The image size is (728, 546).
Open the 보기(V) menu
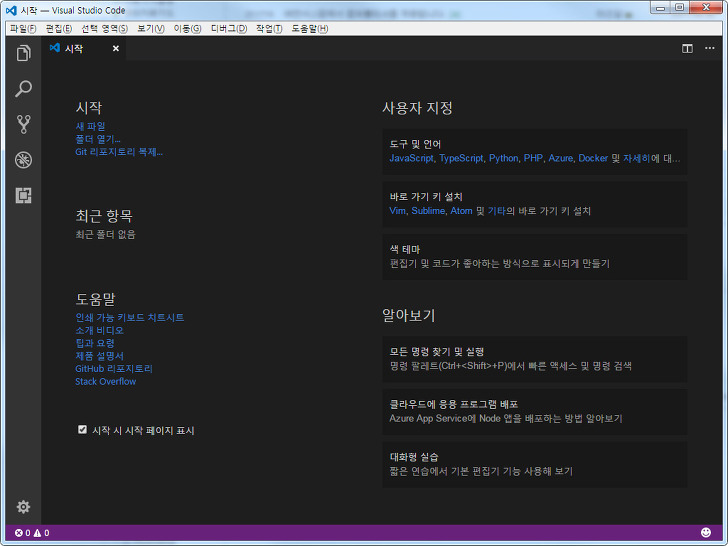(151, 29)
